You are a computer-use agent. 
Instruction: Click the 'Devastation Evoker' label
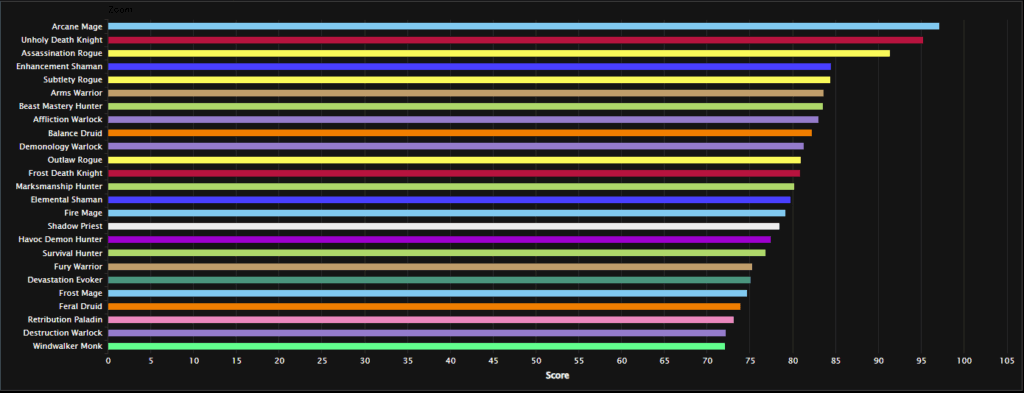click(x=65, y=279)
